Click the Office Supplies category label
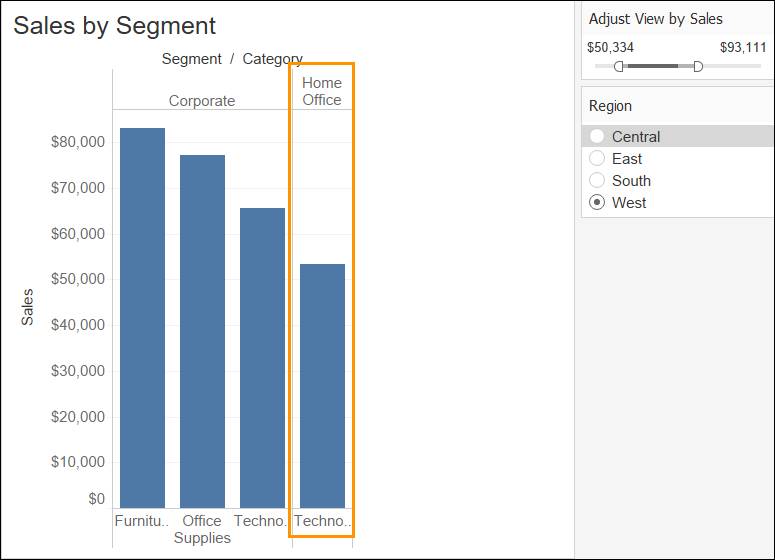 [202, 529]
